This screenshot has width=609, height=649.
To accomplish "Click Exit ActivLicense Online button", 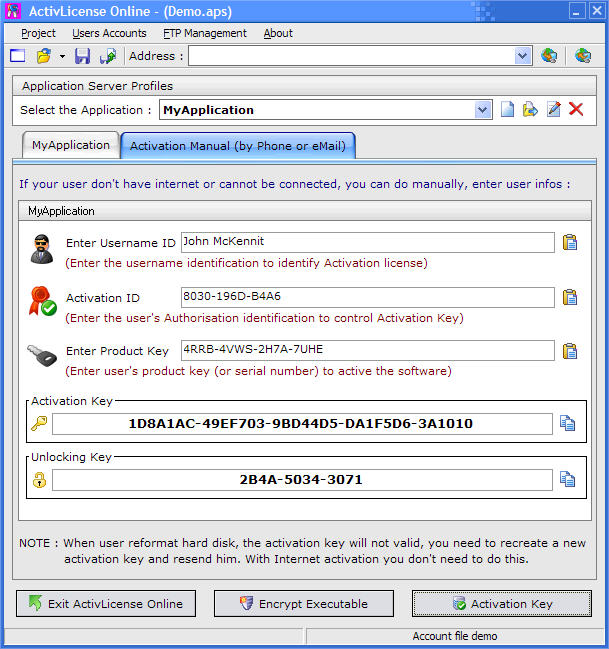I will [106, 603].
